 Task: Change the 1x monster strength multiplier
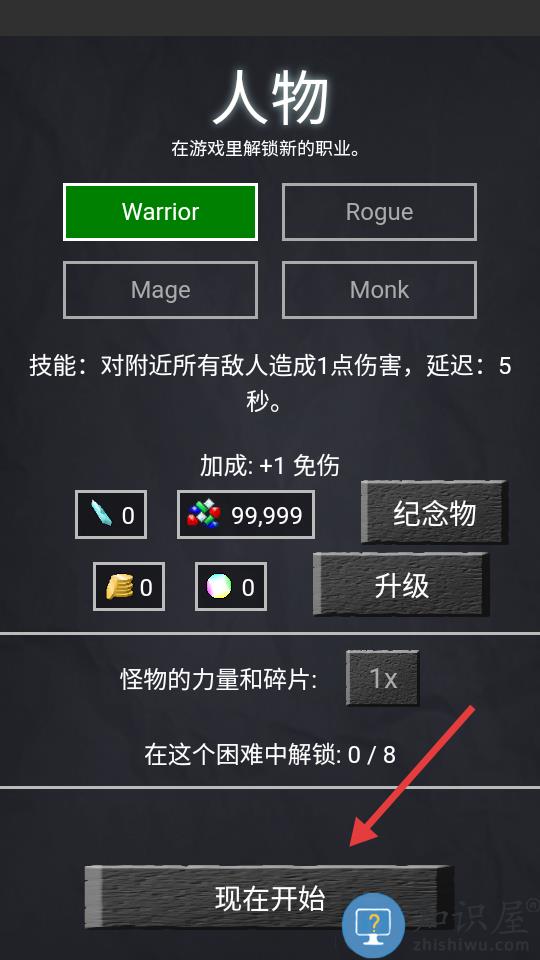coord(383,678)
